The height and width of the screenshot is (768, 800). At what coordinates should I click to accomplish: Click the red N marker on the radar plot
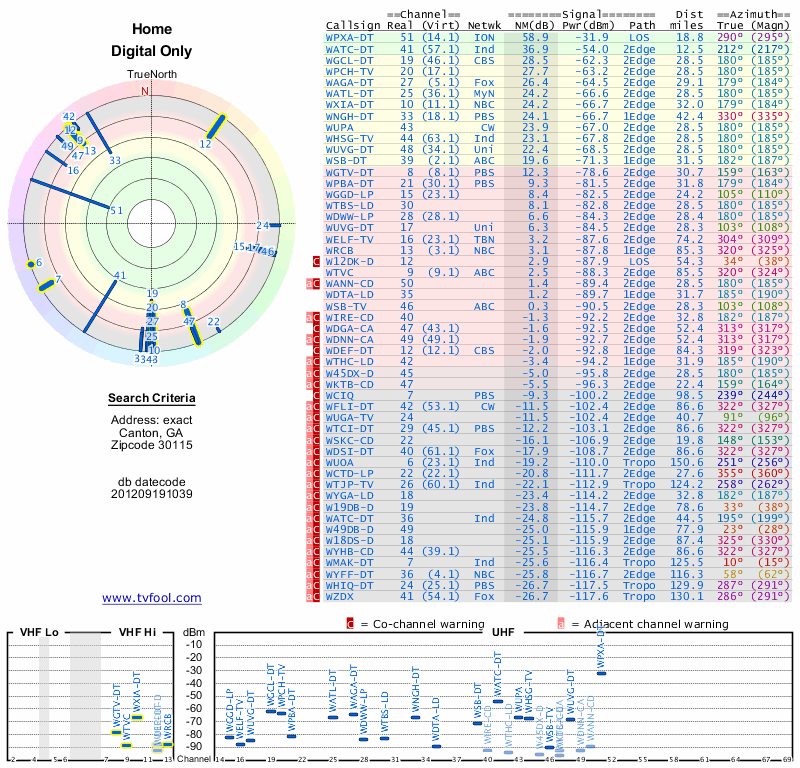pos(145,91)
